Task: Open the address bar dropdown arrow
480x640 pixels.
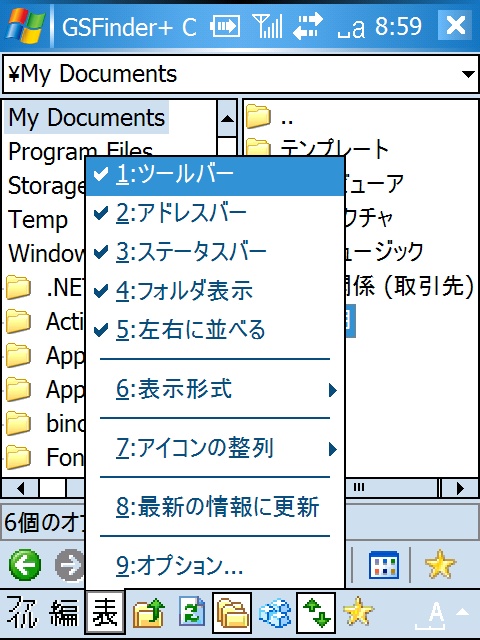Action: [468, 74]
